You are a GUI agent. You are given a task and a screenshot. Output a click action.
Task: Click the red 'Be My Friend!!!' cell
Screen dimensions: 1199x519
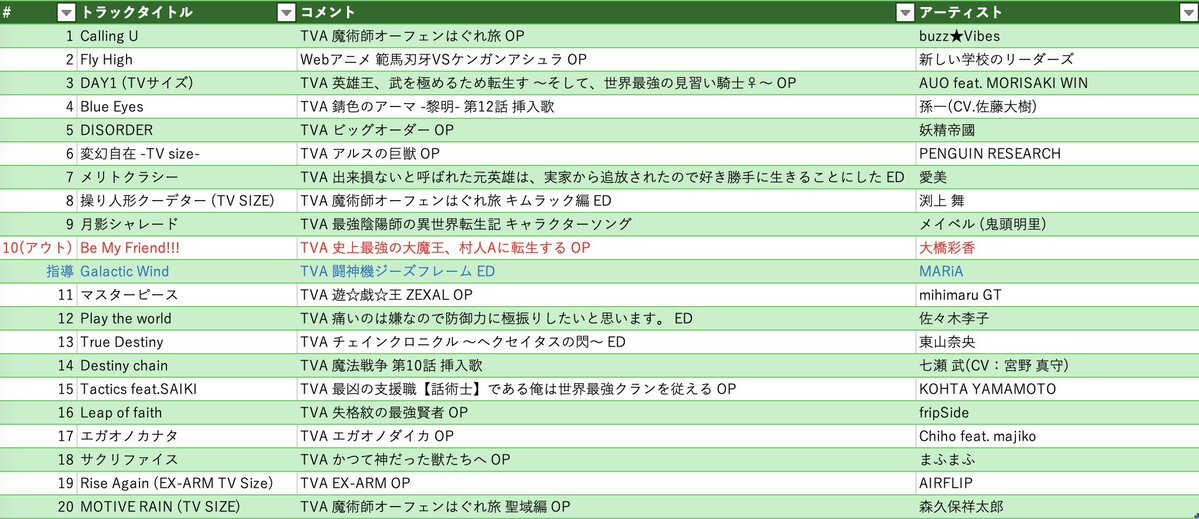point(186,248)
